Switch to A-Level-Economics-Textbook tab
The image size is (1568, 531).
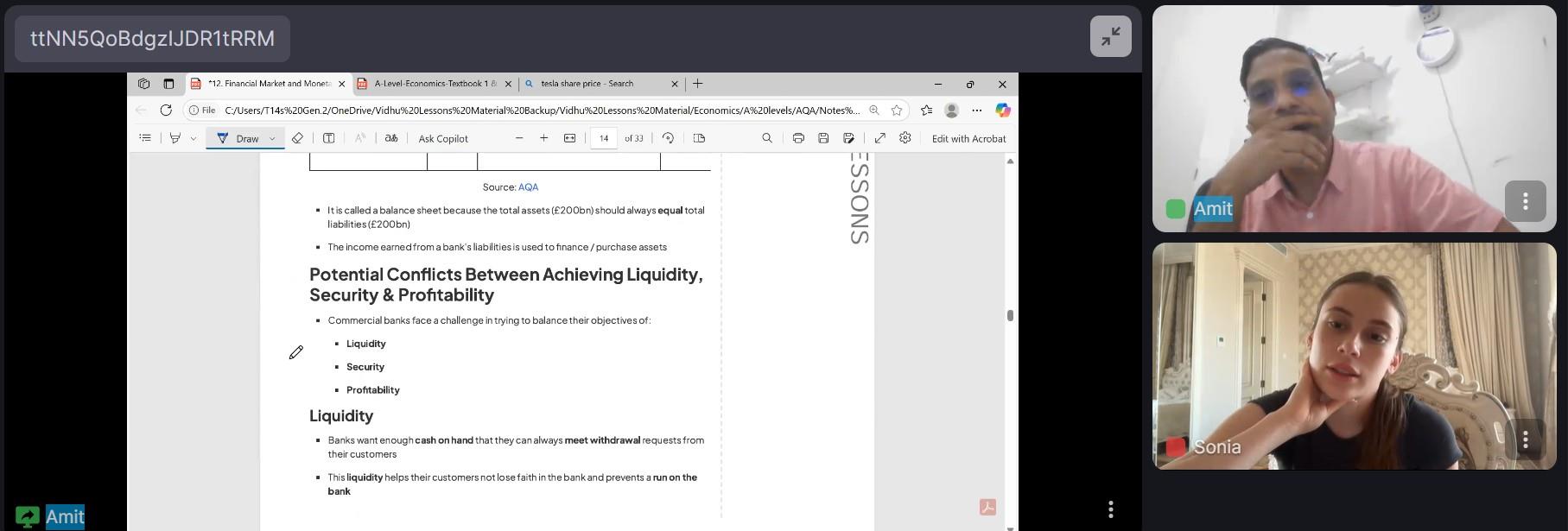click(x=435, y=84)
